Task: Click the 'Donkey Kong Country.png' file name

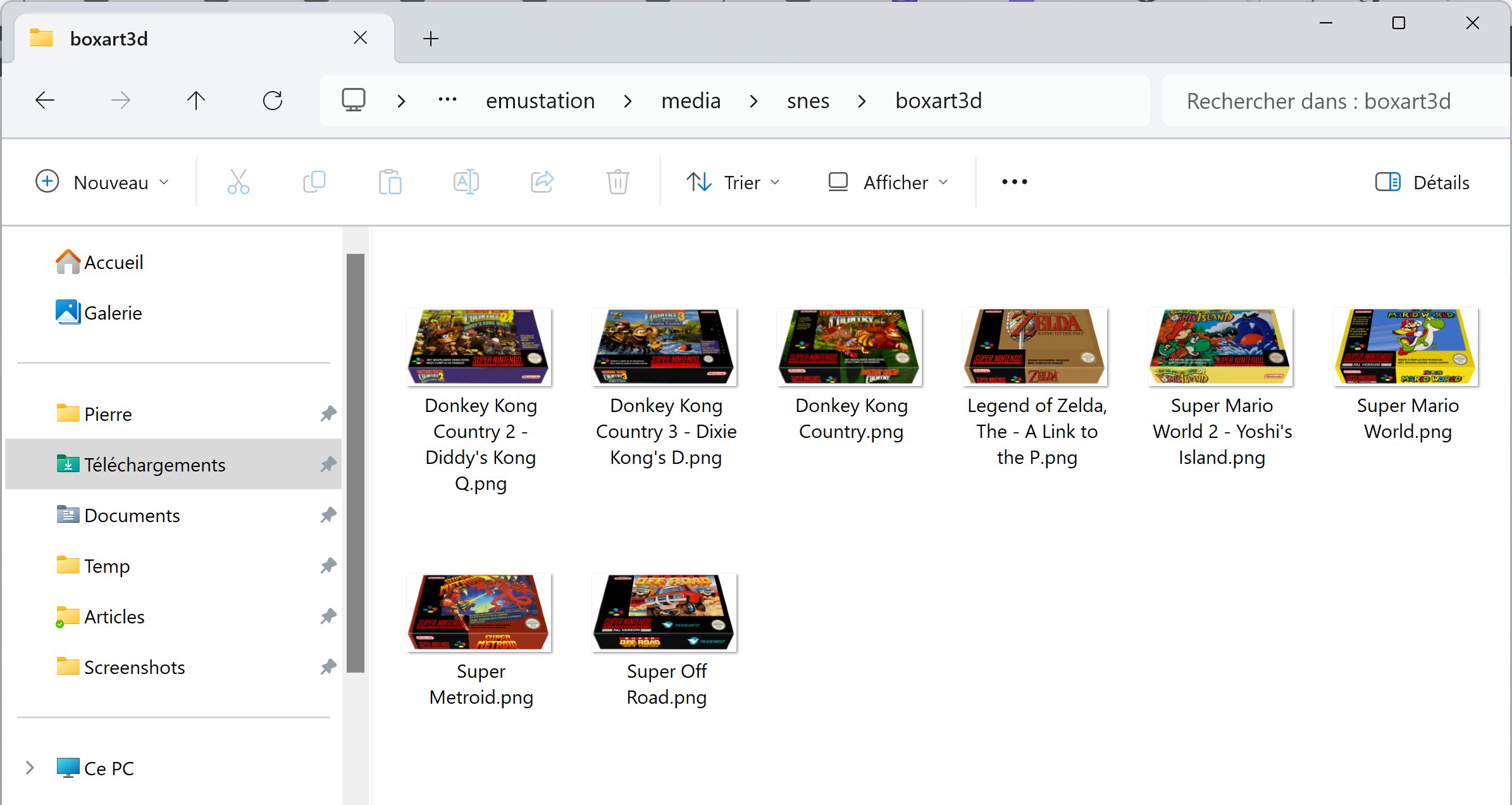Action: coord(852,418)
